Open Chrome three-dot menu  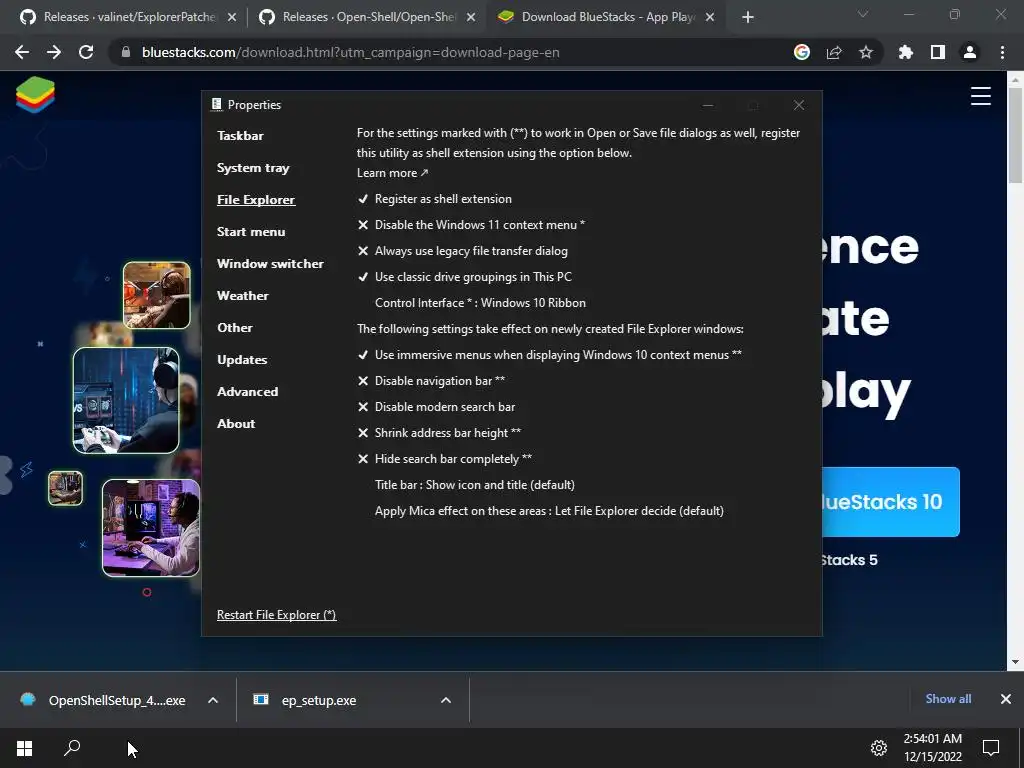pyautogui.click(x=1002, y=52)
